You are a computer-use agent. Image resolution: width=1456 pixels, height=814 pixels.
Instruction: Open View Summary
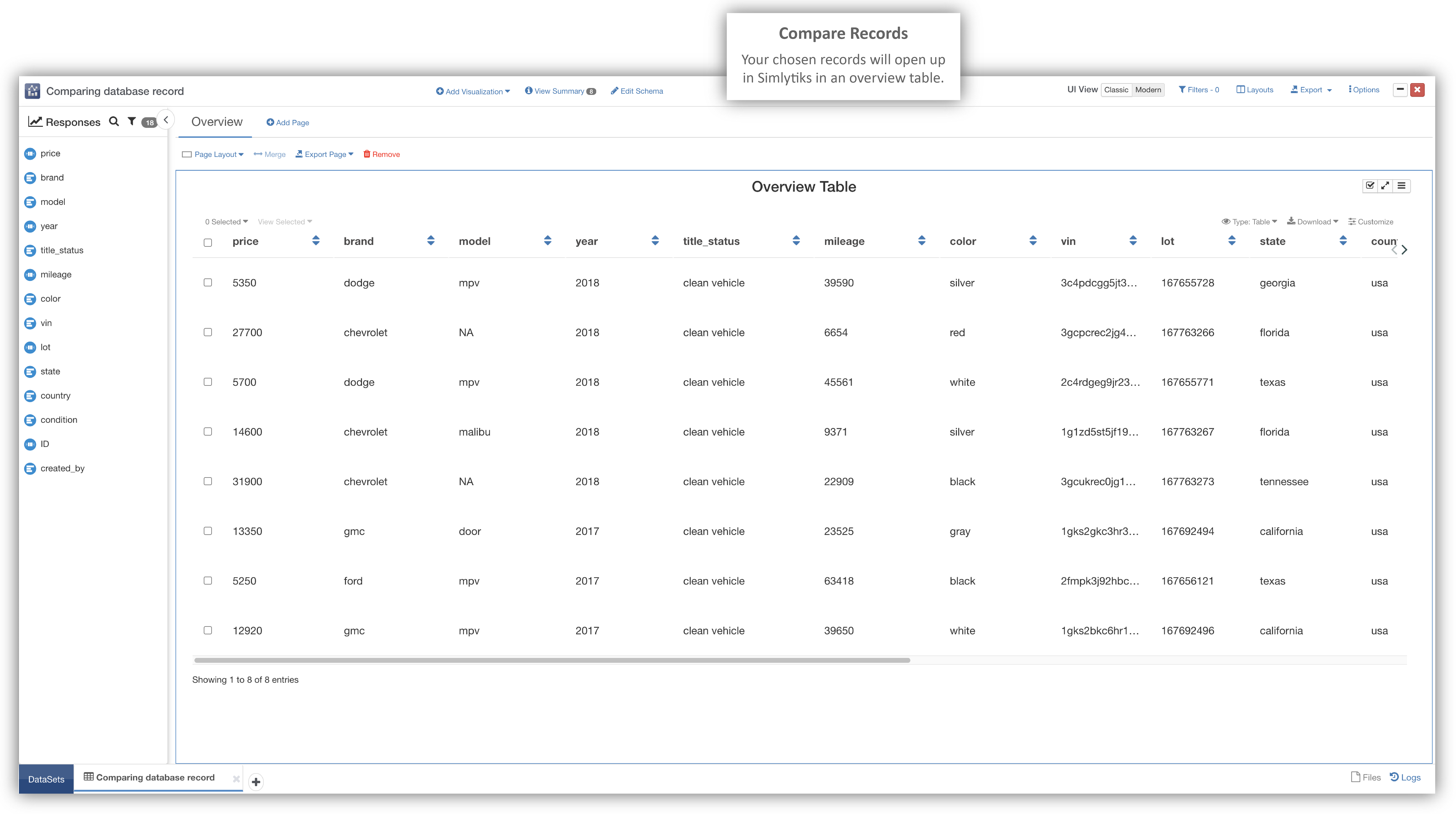pyautogui.click(x=560, y=91)
